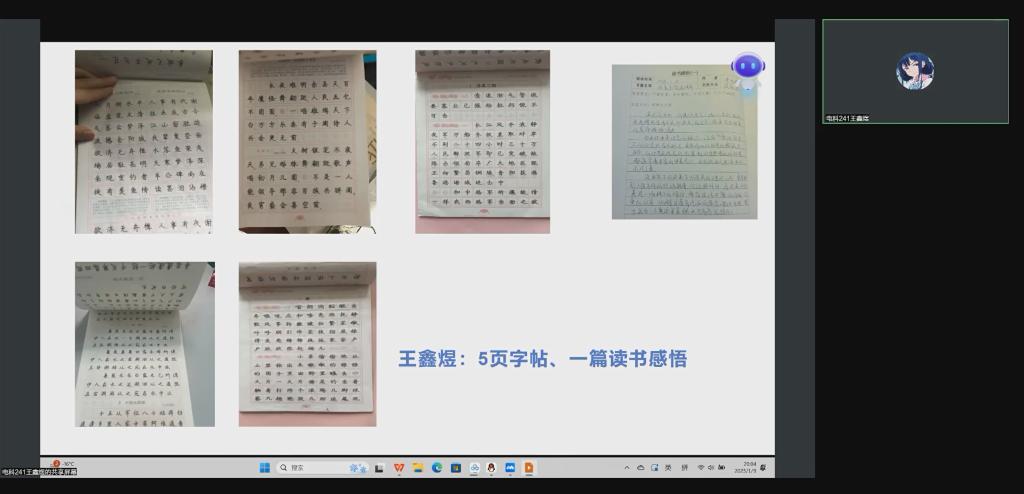This screenshot has width=1024, height=494.
Task: Click the cloud icon in system tray
Action: click(x=641, y=467)
